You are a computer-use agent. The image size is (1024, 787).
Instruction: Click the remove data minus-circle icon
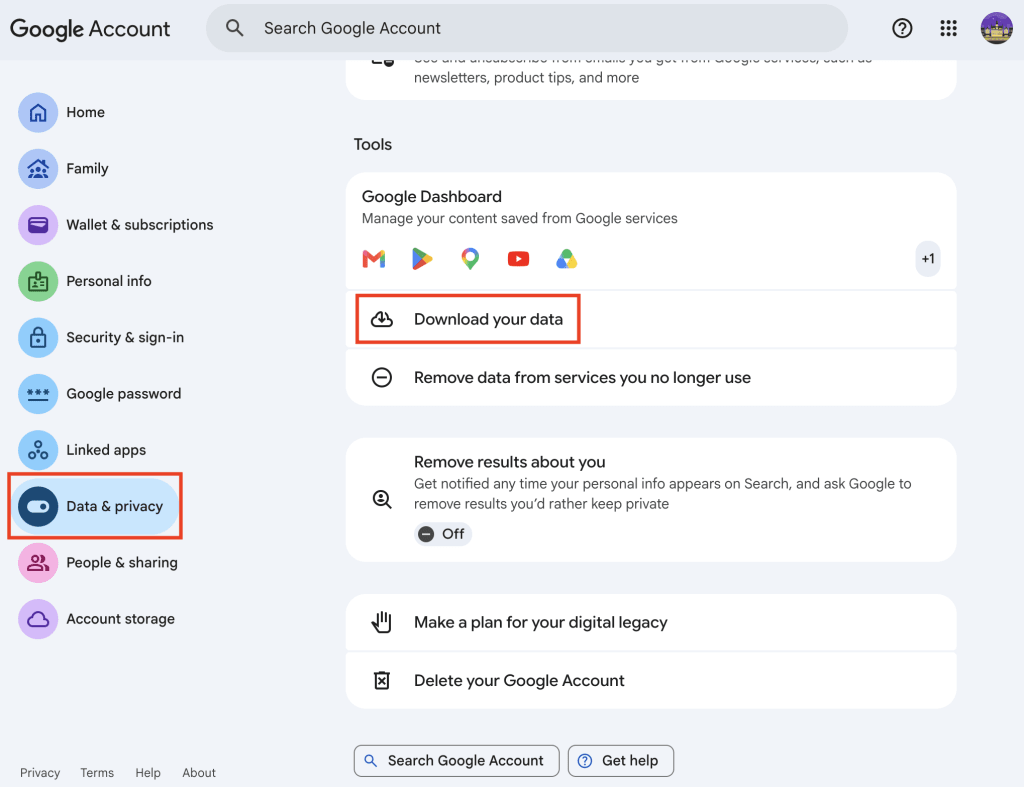382,377
